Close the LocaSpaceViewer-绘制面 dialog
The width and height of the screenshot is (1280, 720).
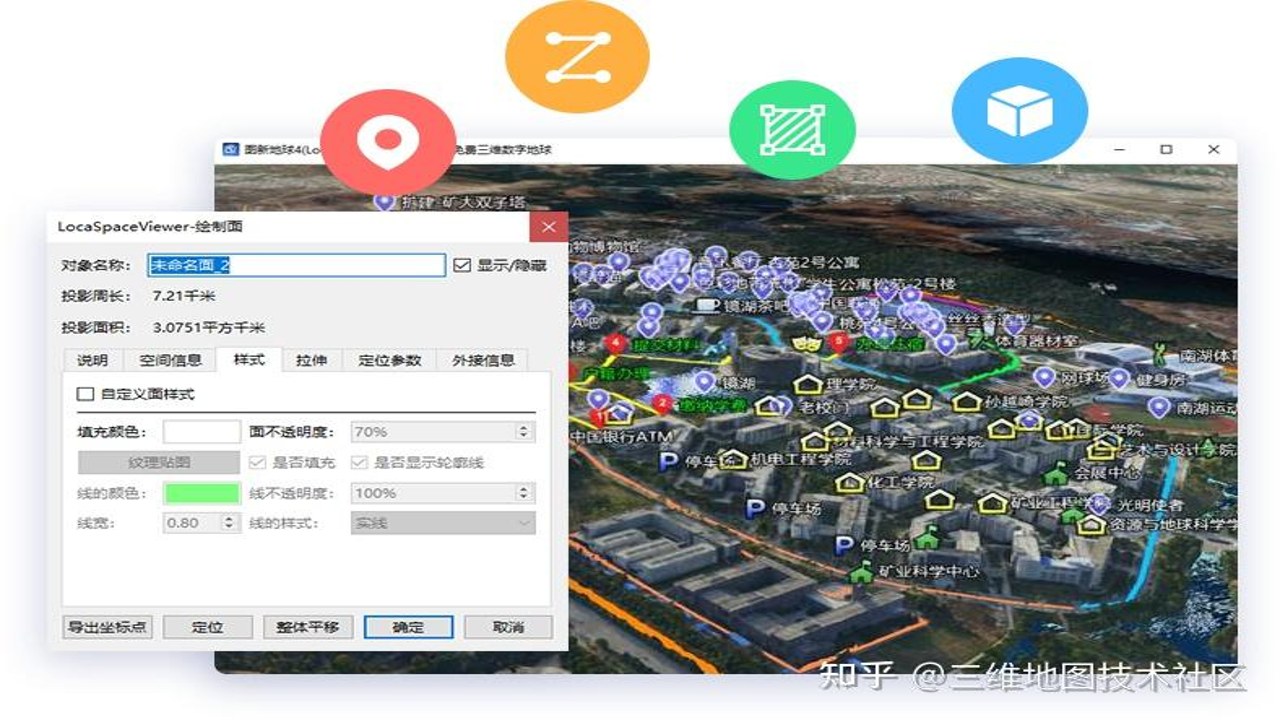548,227
